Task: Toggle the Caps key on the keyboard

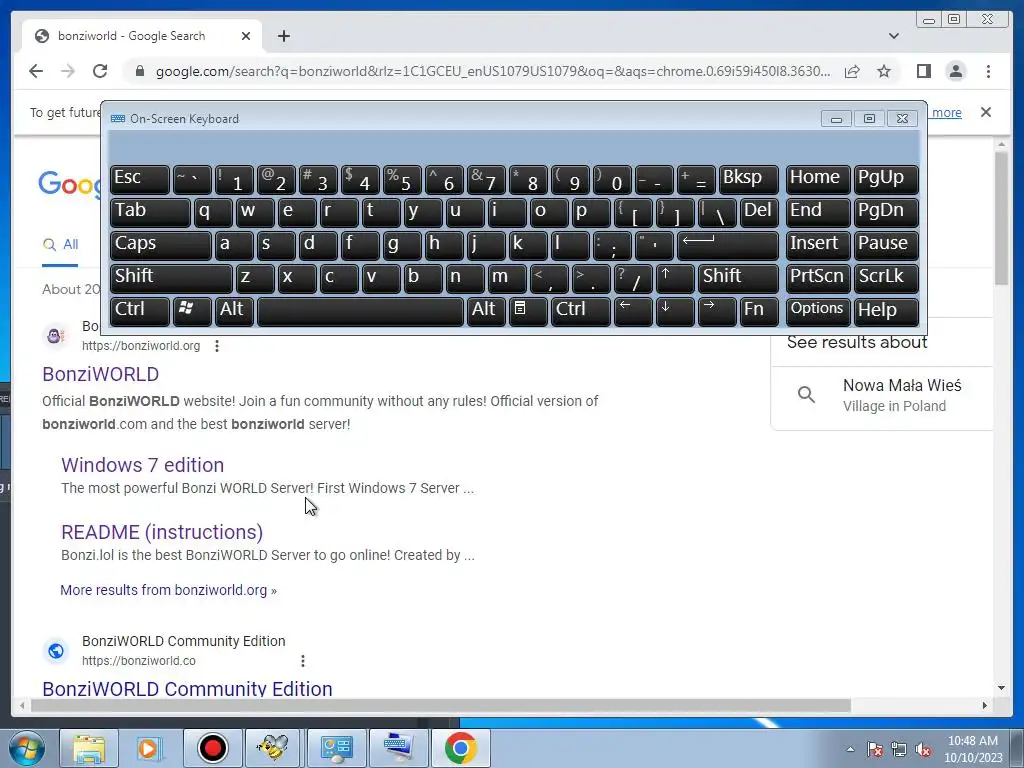Action: pyautogui.click(x=161, y=246)
